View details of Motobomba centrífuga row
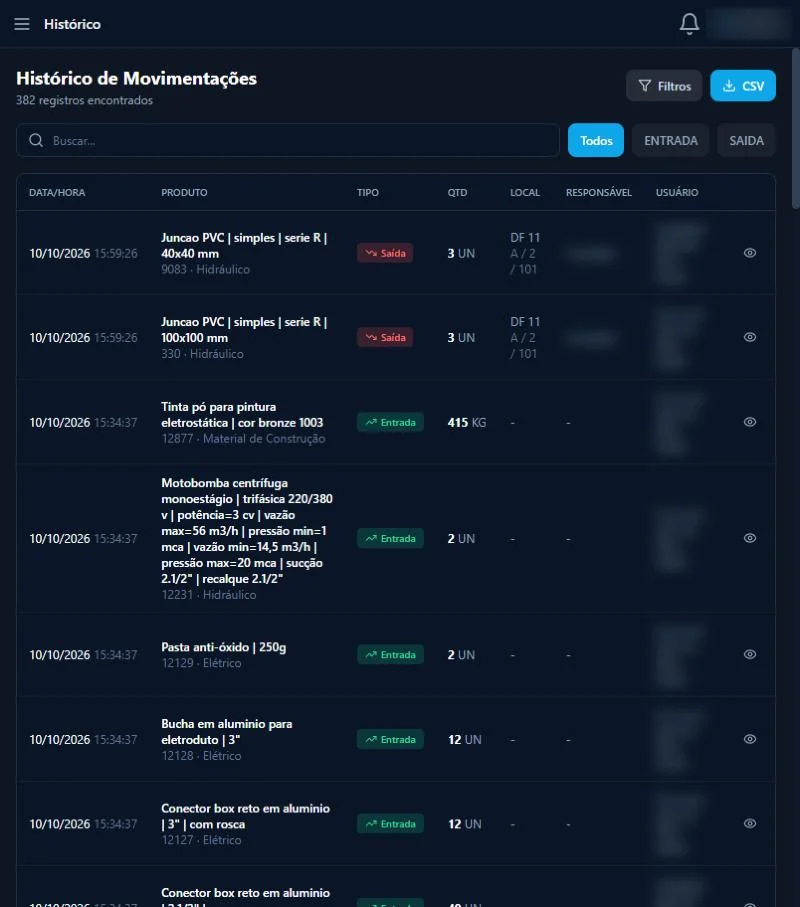The image size is (800, 907). tap(750, 538)
